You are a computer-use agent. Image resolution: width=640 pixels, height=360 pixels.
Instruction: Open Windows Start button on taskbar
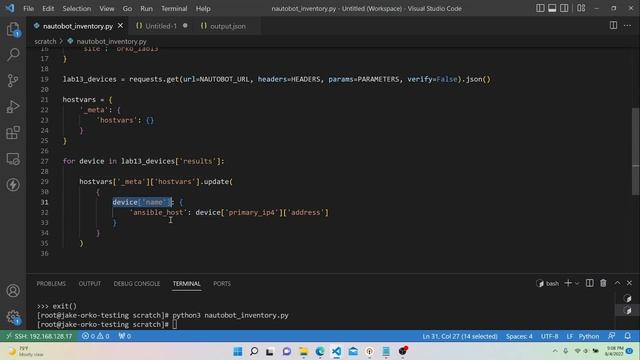(238, 351)
